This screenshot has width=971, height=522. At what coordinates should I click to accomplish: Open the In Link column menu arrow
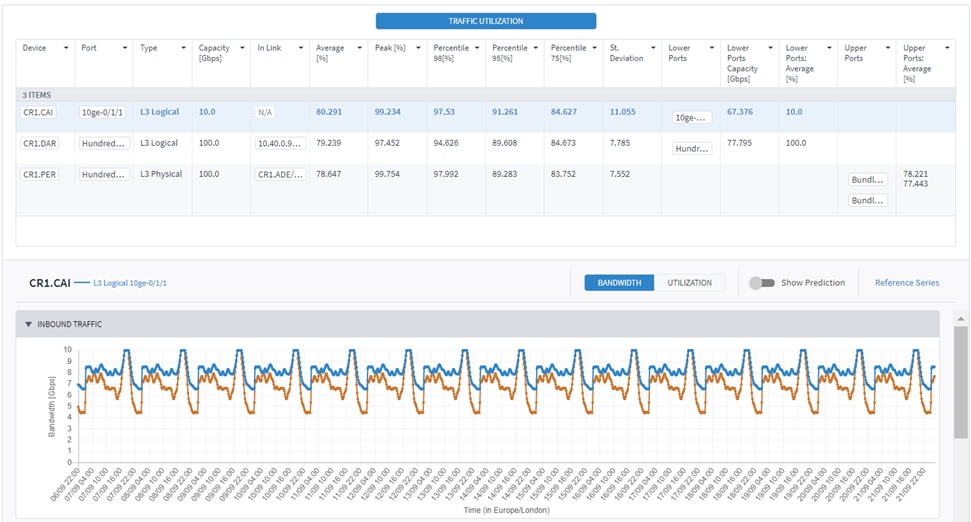click(301, 48)
